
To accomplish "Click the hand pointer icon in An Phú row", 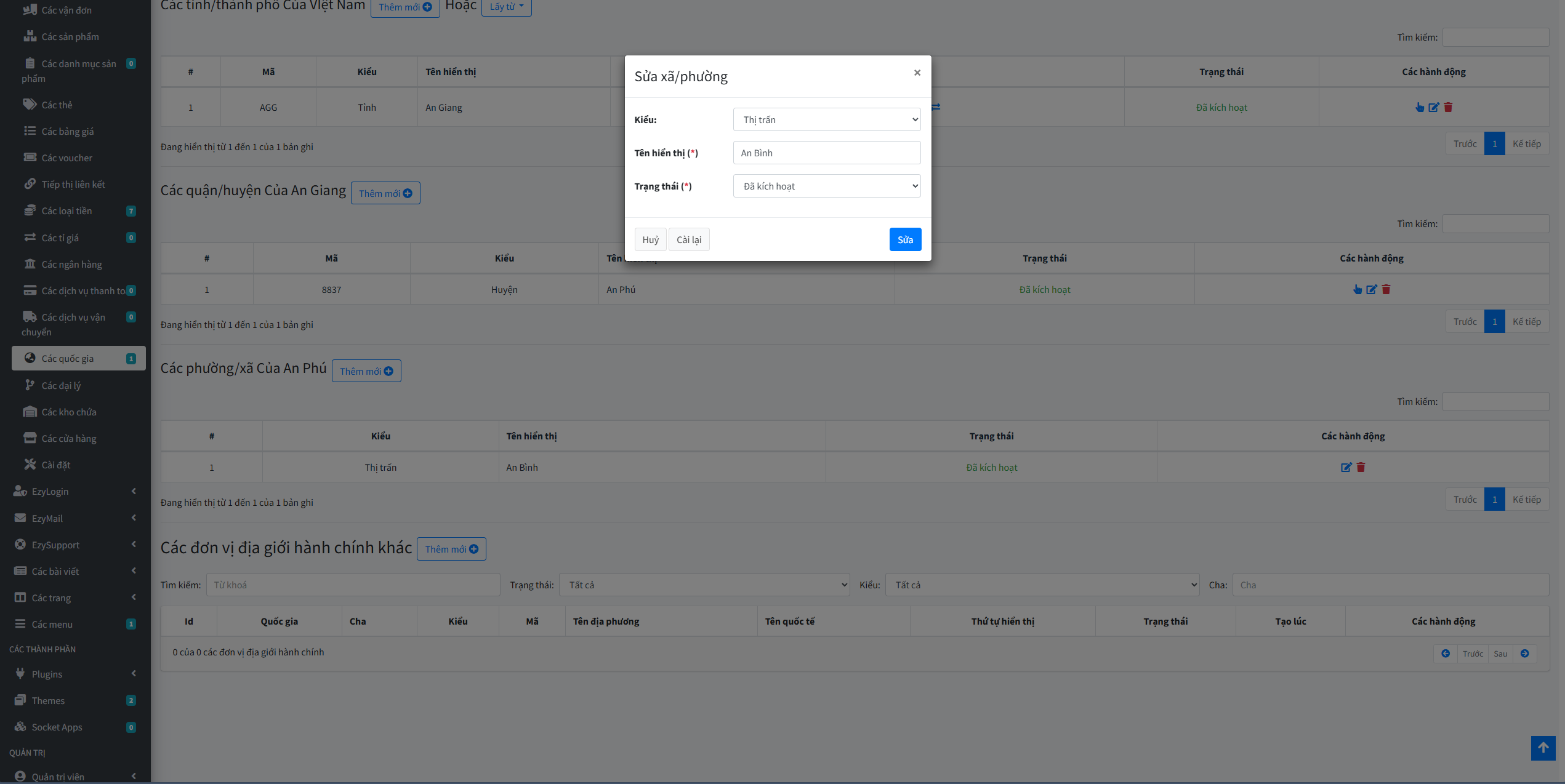I will [x=1358, y=289].
